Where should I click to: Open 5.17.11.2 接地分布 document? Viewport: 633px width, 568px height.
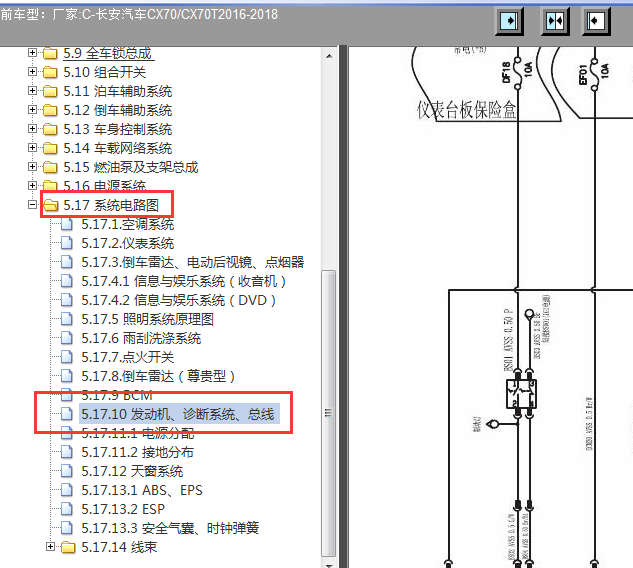pos(138,452)
